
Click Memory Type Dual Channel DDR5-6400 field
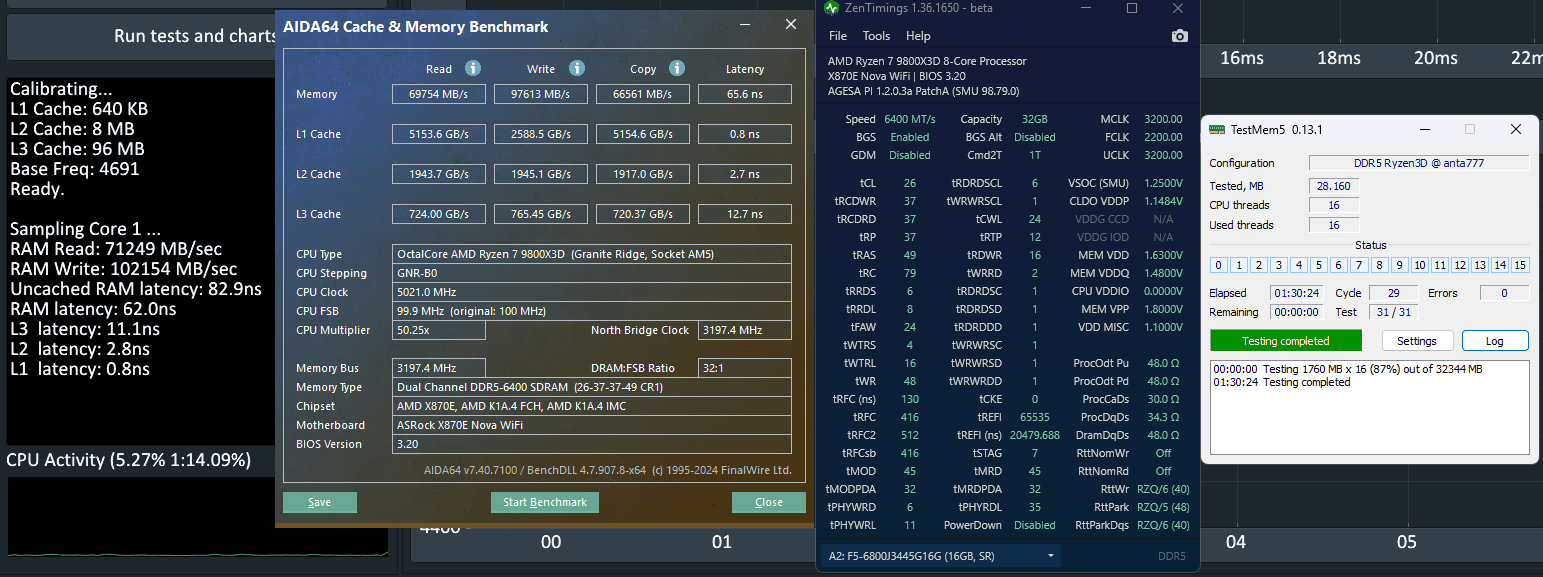[594, 387]
